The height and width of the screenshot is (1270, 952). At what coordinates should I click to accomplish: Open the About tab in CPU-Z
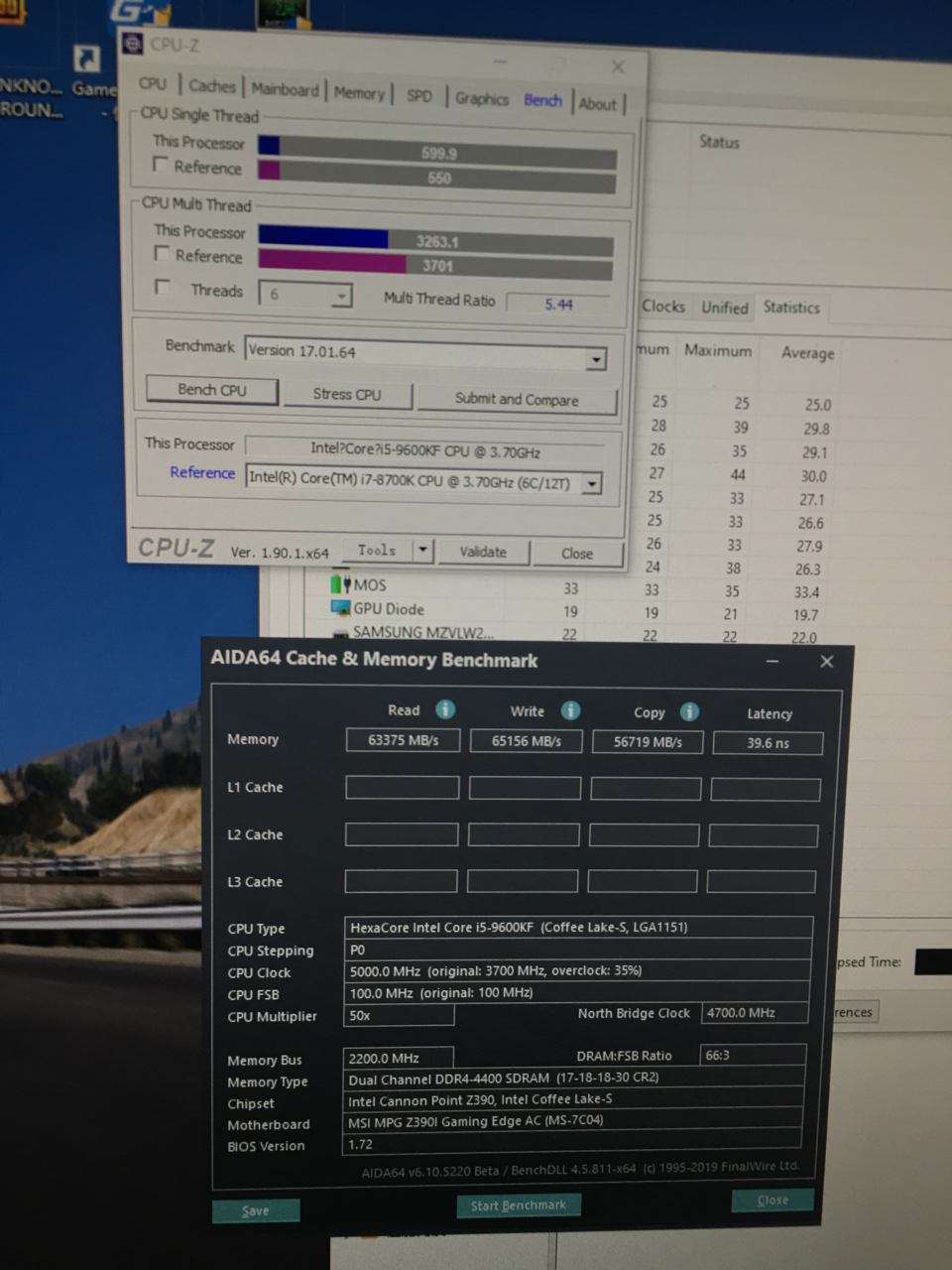(598, 103)
